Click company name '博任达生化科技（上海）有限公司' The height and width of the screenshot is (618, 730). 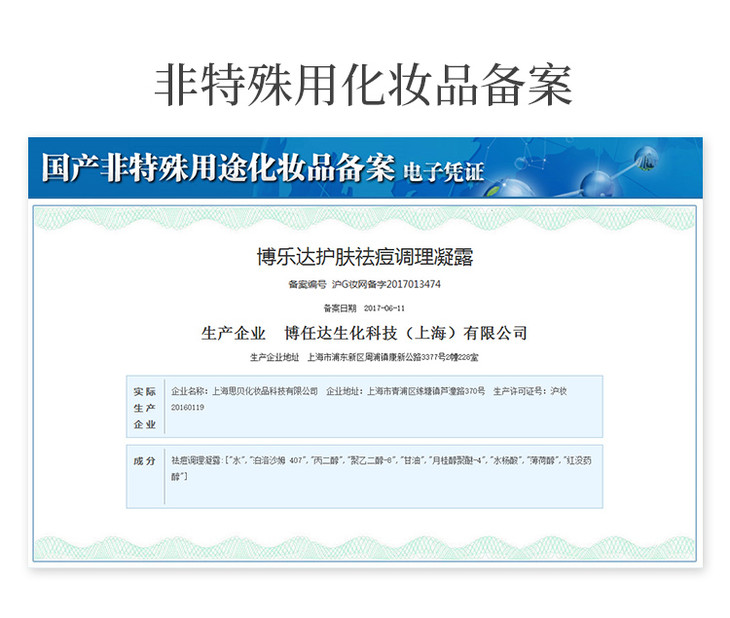pos(406,333)
